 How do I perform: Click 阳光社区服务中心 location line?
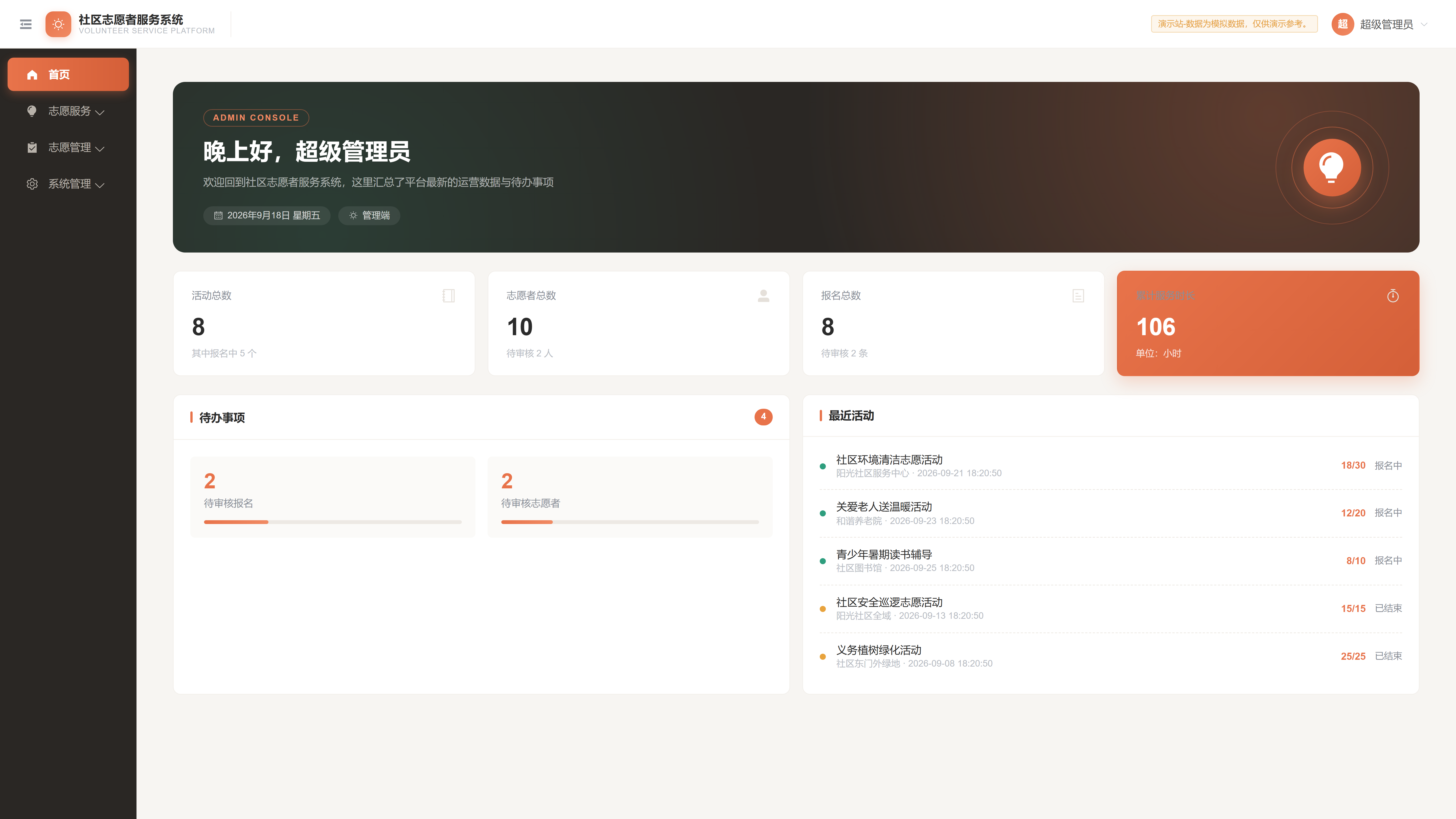(x=919, y=473)
